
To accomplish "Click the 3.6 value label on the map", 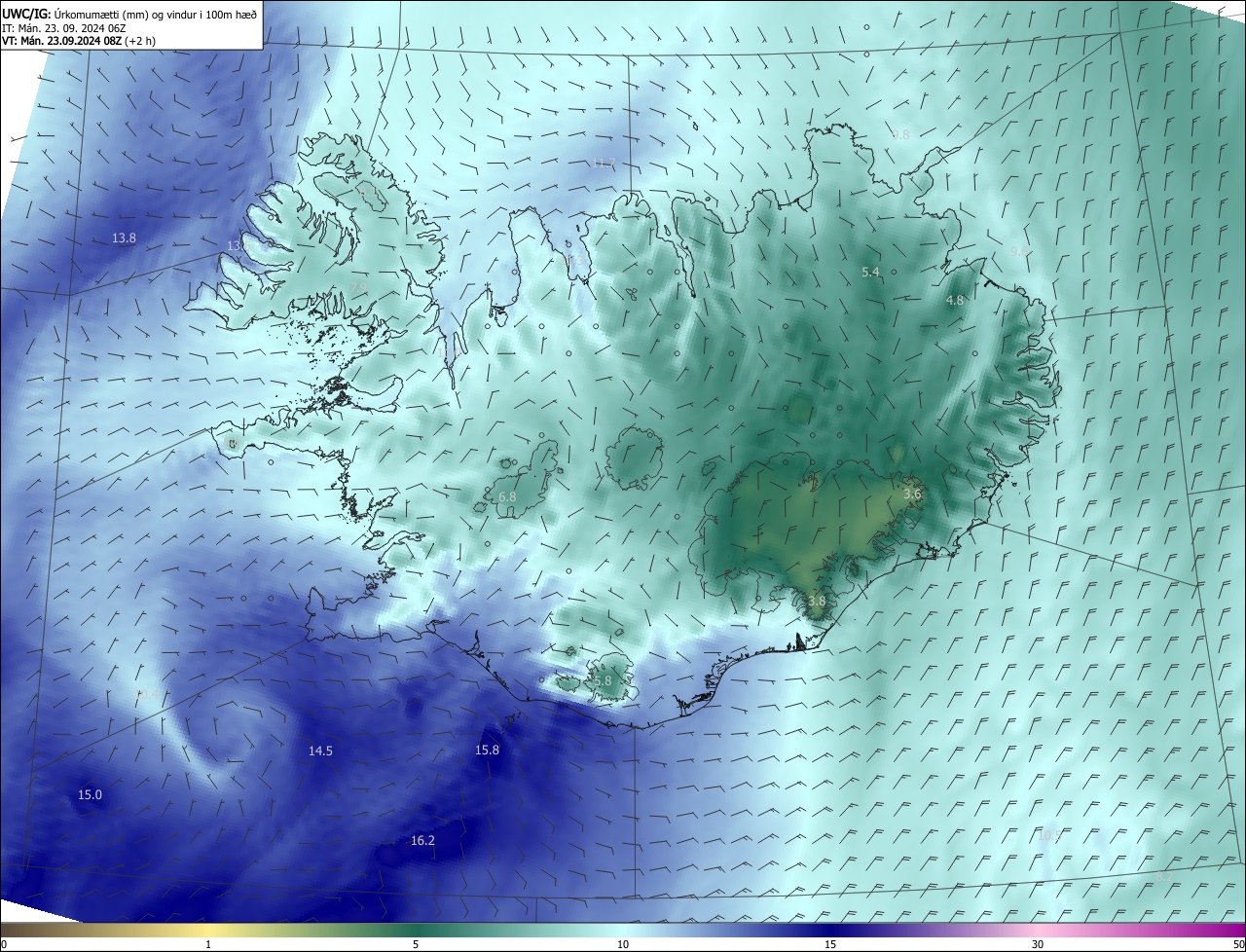I will coord(912,494).
